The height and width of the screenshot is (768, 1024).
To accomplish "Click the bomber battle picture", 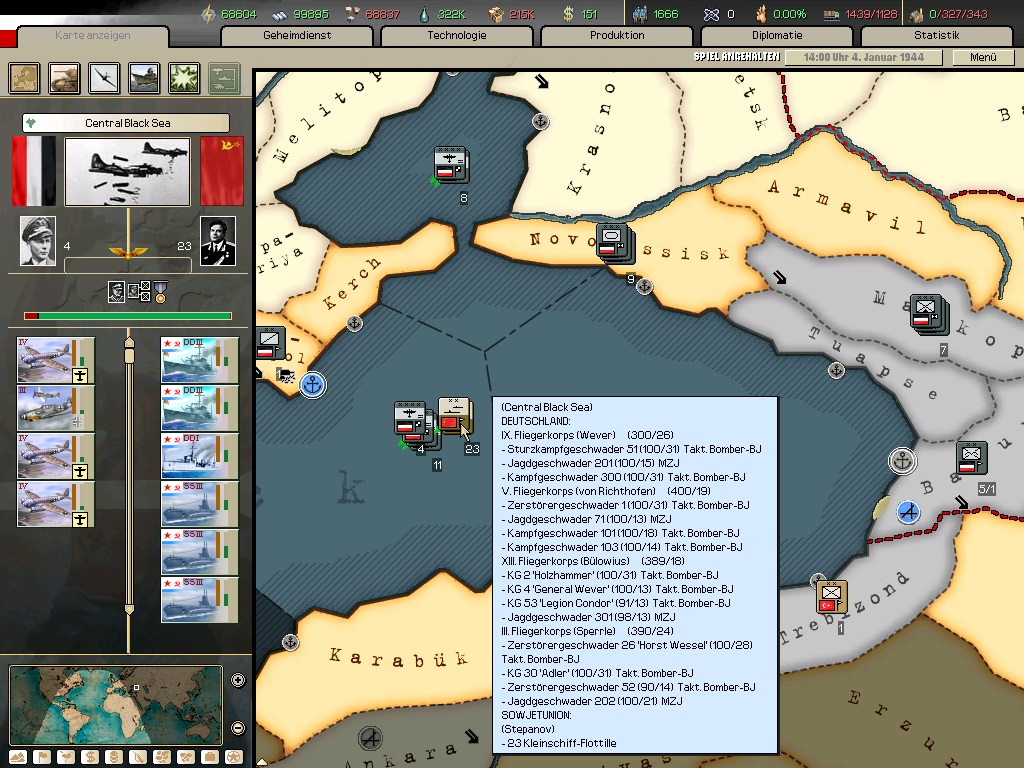I will coord(127,172).
